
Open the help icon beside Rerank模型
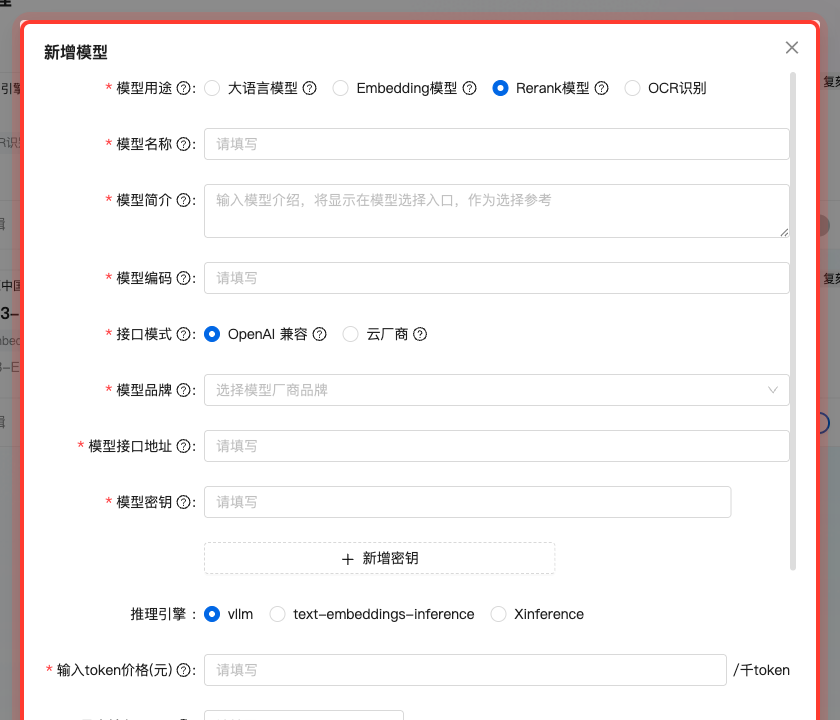(x=601, y=88)
